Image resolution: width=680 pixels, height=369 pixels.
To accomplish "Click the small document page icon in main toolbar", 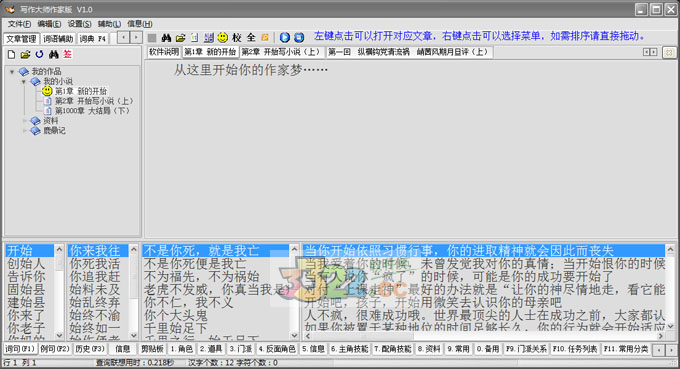I will tap(195, 38).
